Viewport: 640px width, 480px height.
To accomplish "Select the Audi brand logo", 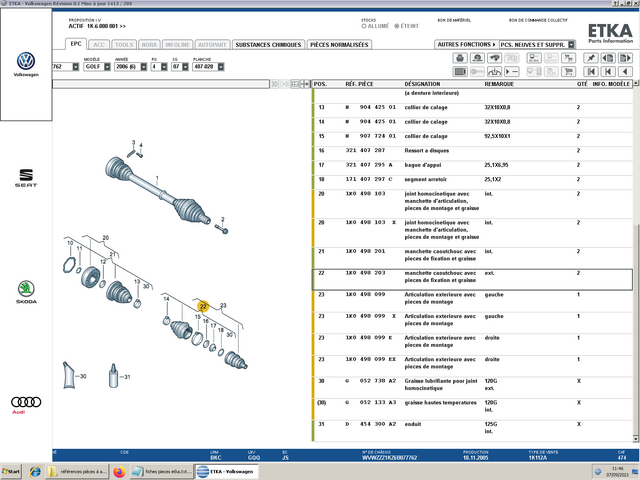I will (26, 404).
